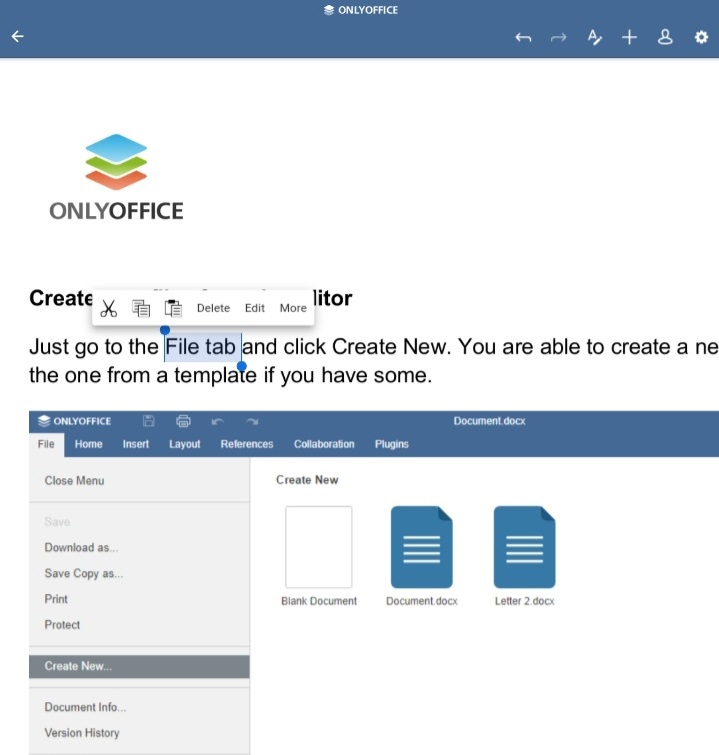Open the collaboration users icon
The image size is (719, 755).
(x=665, y=37)
